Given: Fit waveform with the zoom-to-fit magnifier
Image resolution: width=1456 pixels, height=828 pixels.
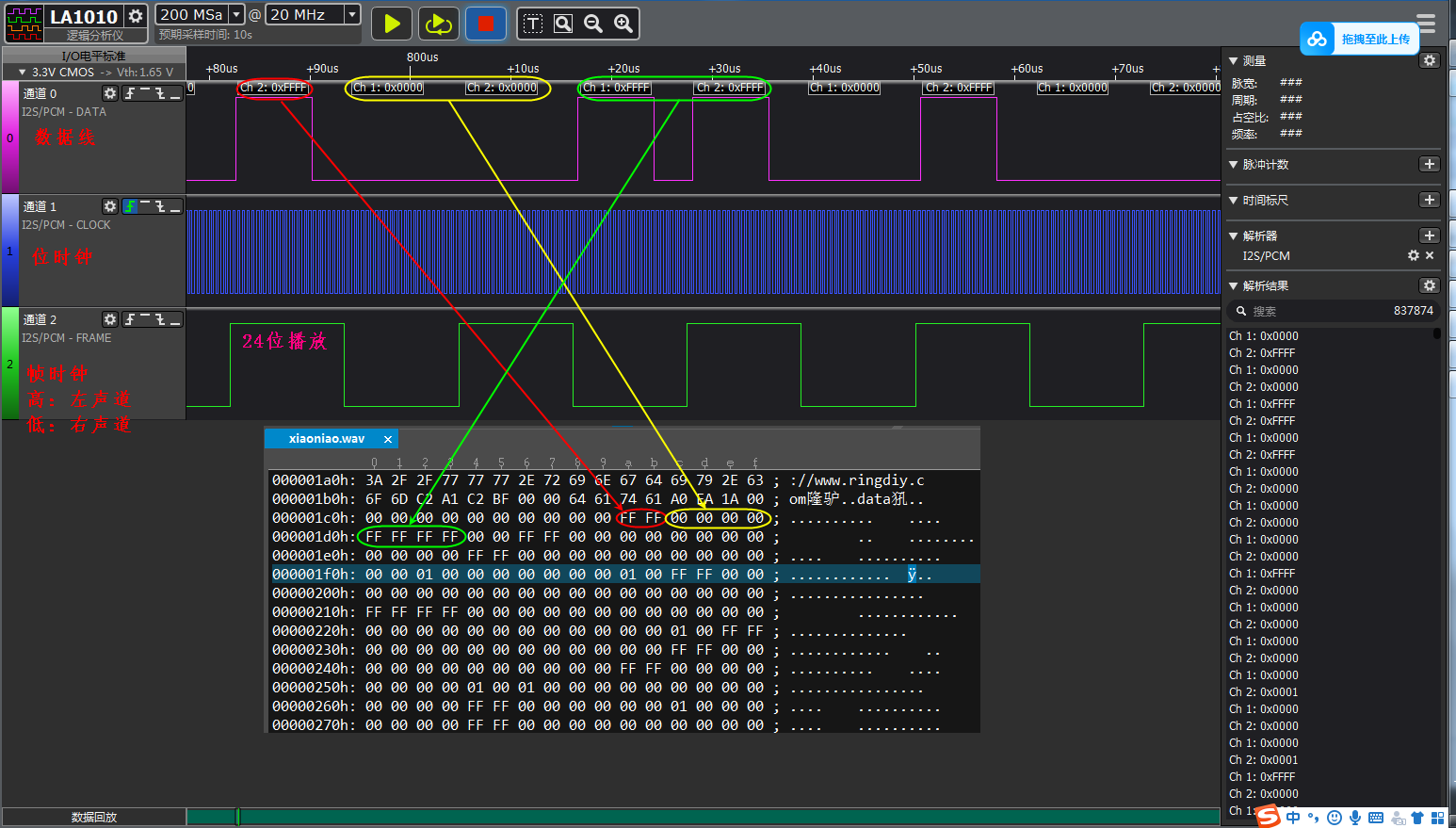Looking at the screenshot, I should click(x=563, y=24).
